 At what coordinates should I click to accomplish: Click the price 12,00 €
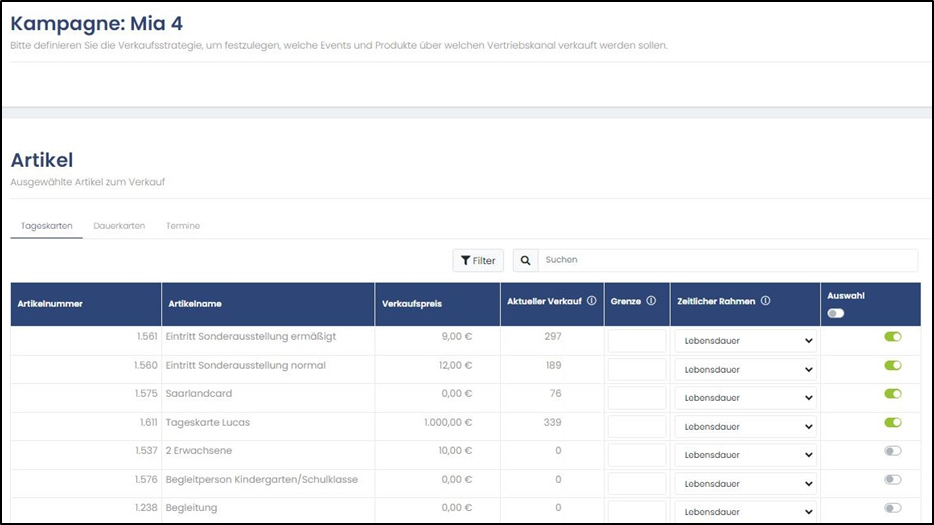click(456, 365)
